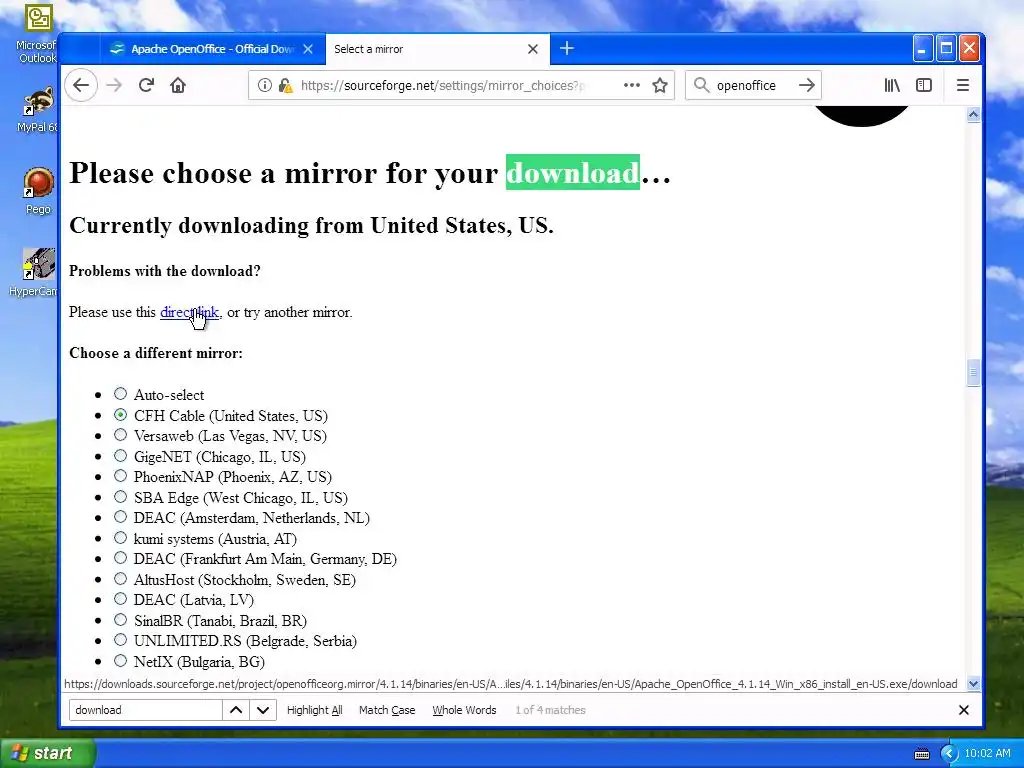Open the hamburger application menu
1024x768 pixels.
coord(963,85)
